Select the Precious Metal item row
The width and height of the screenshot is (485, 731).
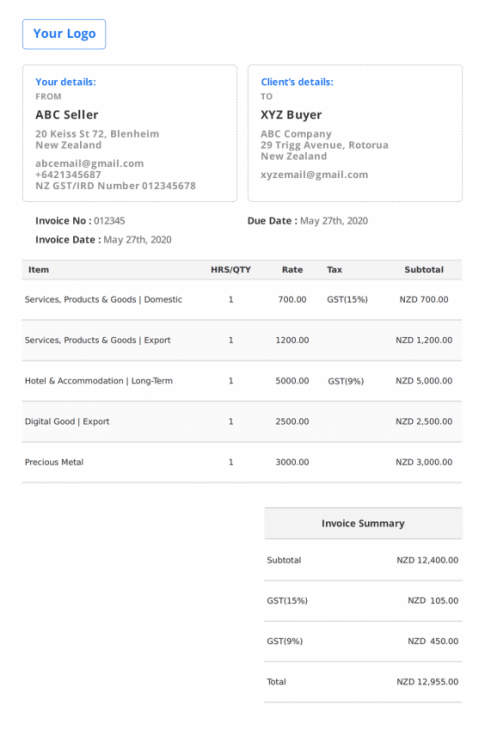click(x=242, y=462)
